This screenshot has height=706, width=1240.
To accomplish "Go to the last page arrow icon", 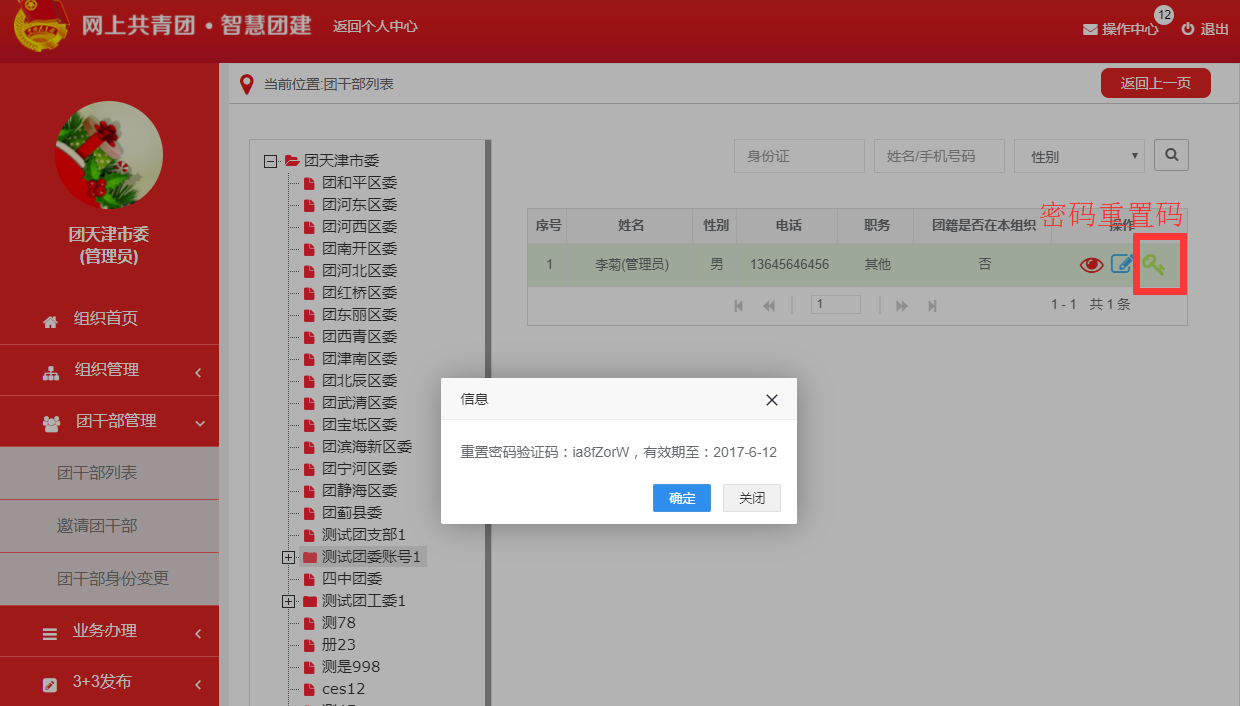I will pos(932,306).
